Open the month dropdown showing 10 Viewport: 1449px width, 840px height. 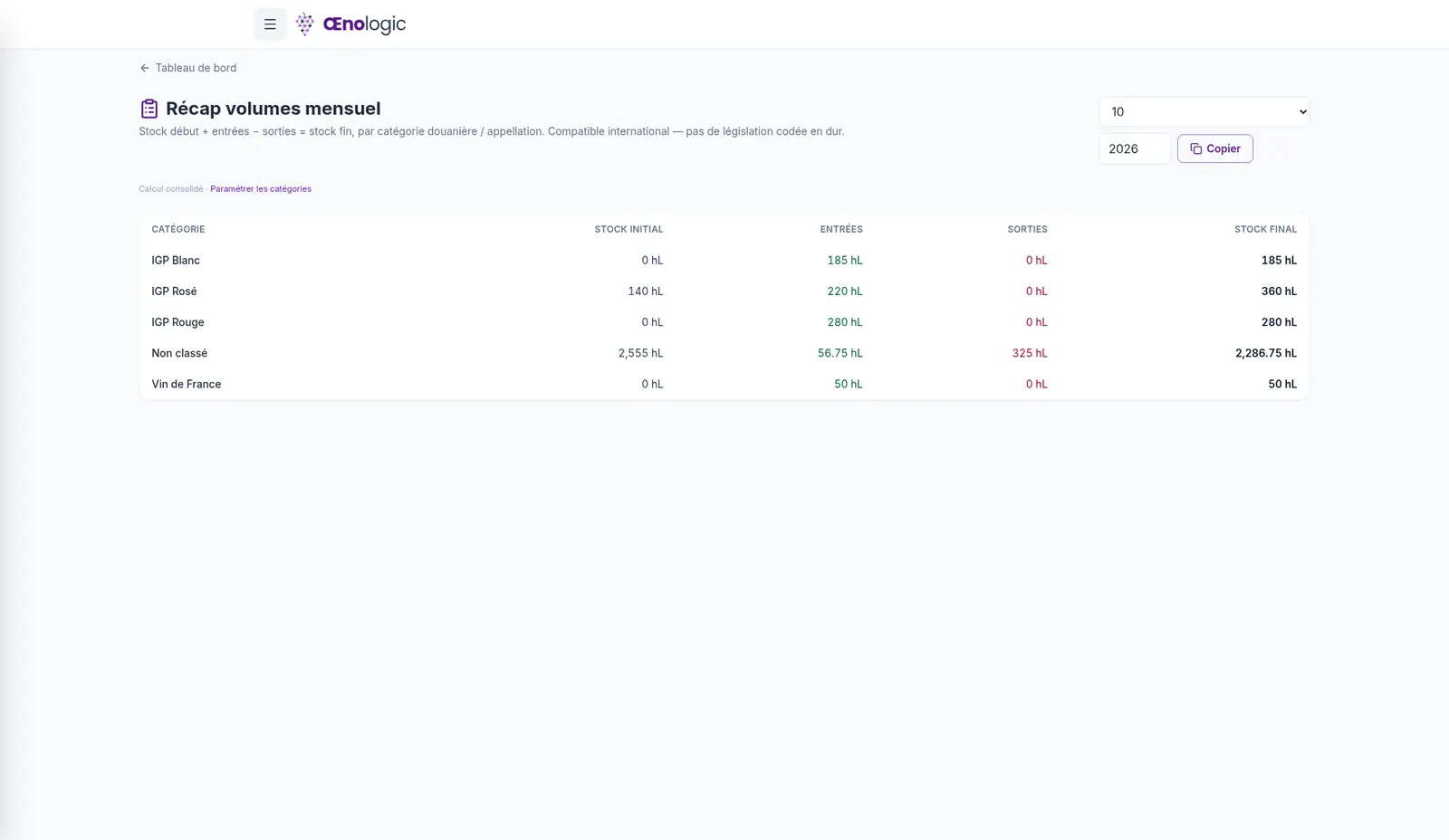[1204, 111]
